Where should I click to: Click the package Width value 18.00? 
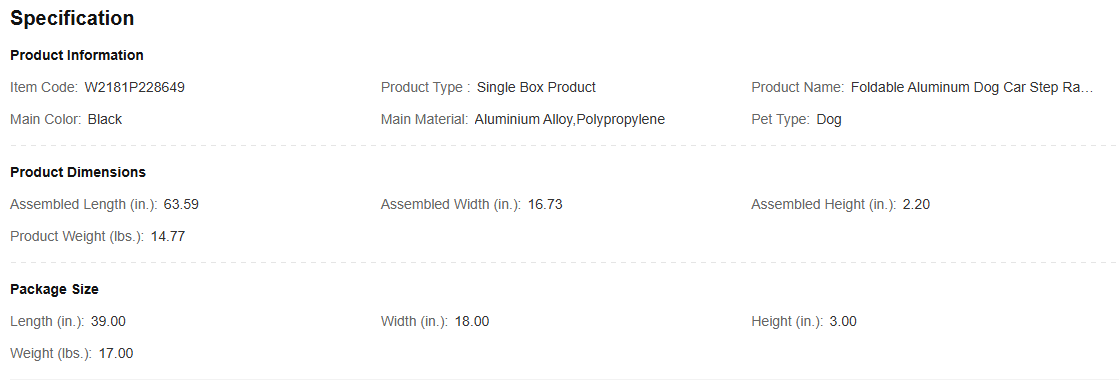click(472, 322)
